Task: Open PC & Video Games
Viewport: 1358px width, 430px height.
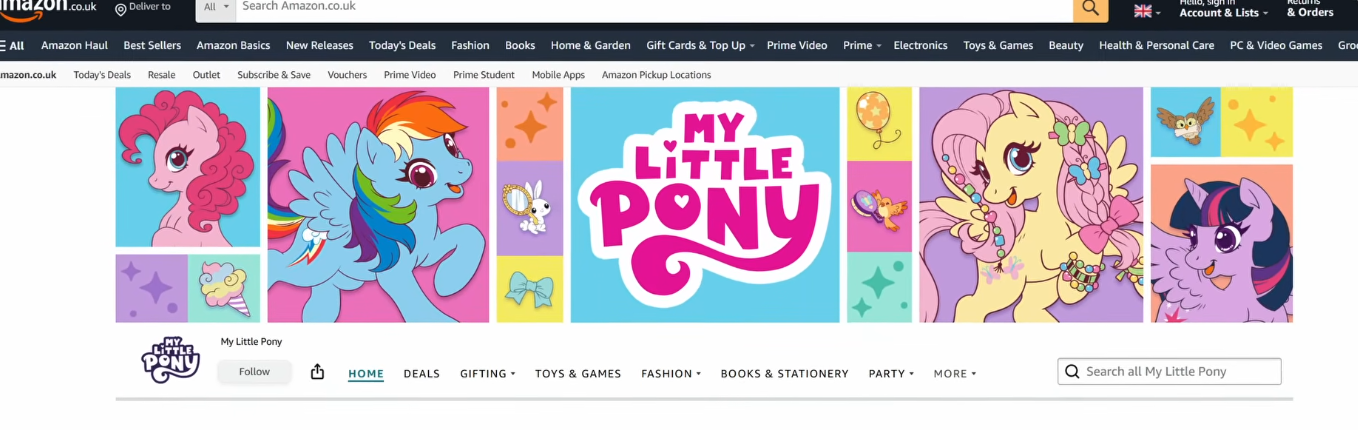Action: coord(1276,45)
